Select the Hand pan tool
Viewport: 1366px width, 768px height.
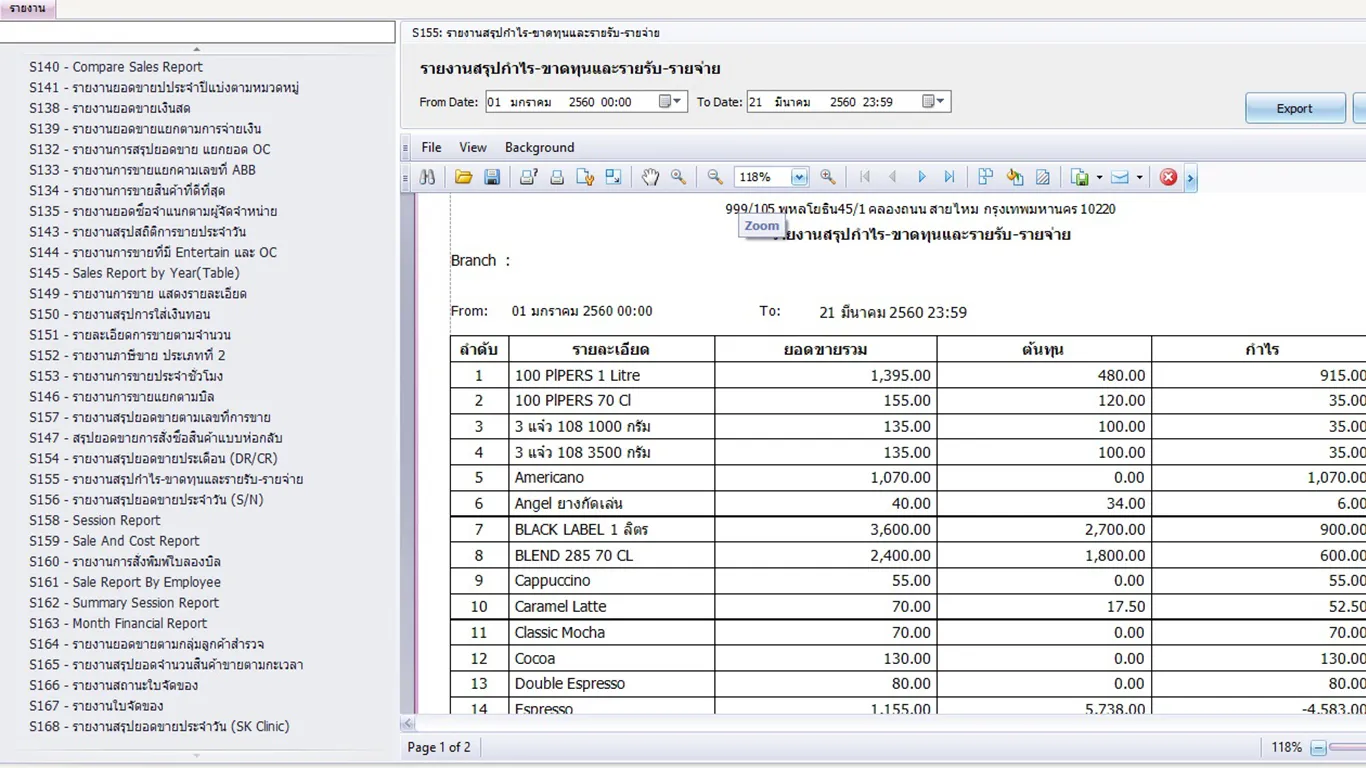650,177
